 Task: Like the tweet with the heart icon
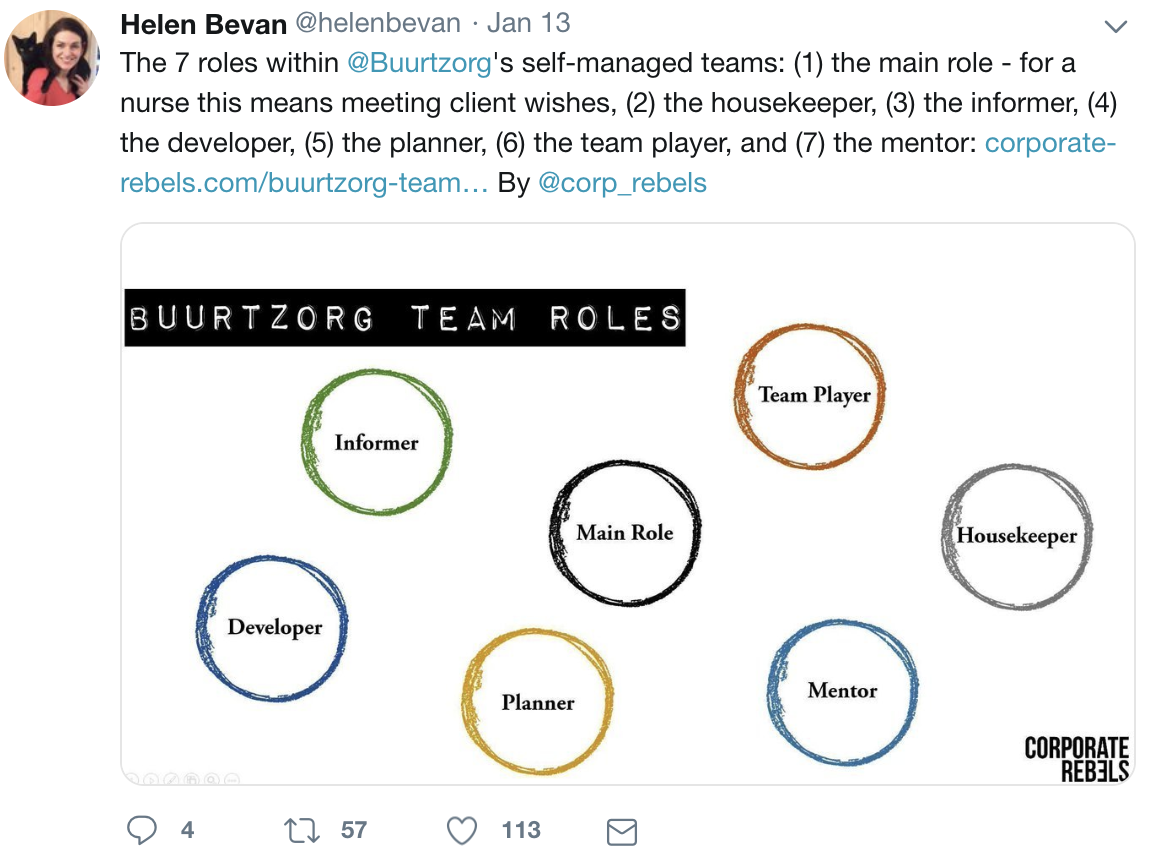(462, 831)
